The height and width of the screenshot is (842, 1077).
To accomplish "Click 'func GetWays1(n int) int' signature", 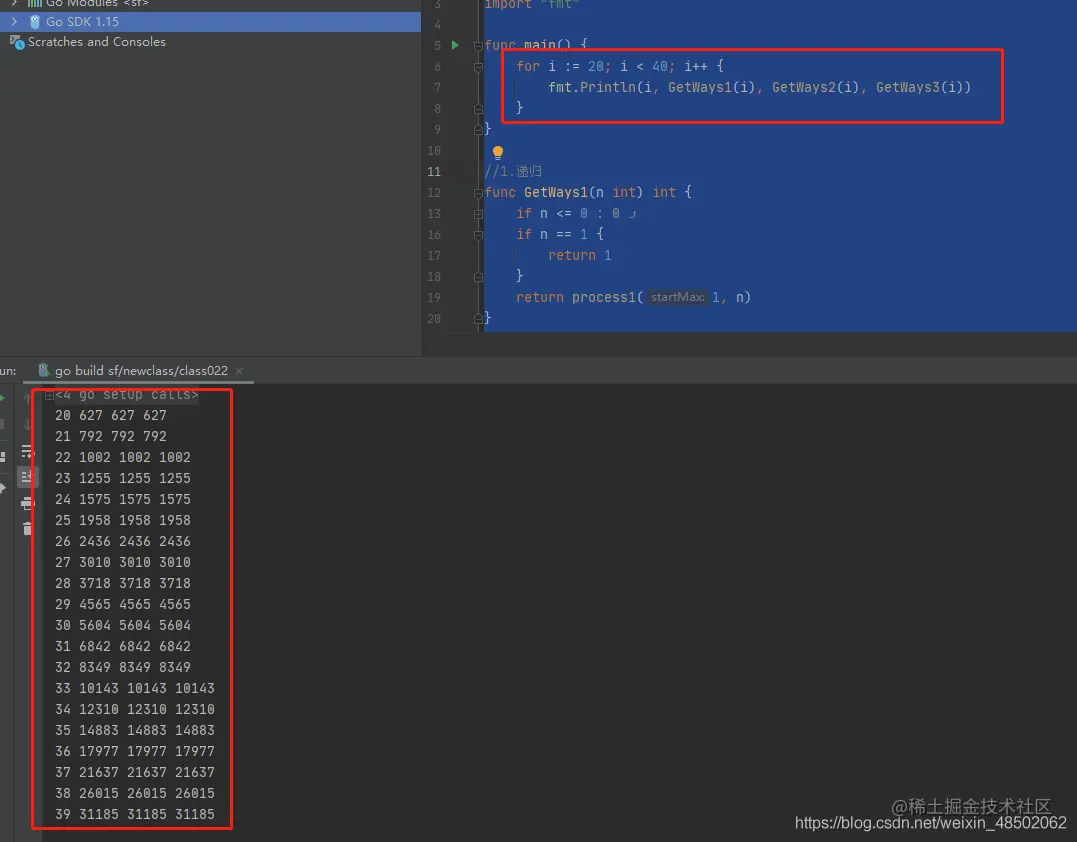I will point(580,193).
